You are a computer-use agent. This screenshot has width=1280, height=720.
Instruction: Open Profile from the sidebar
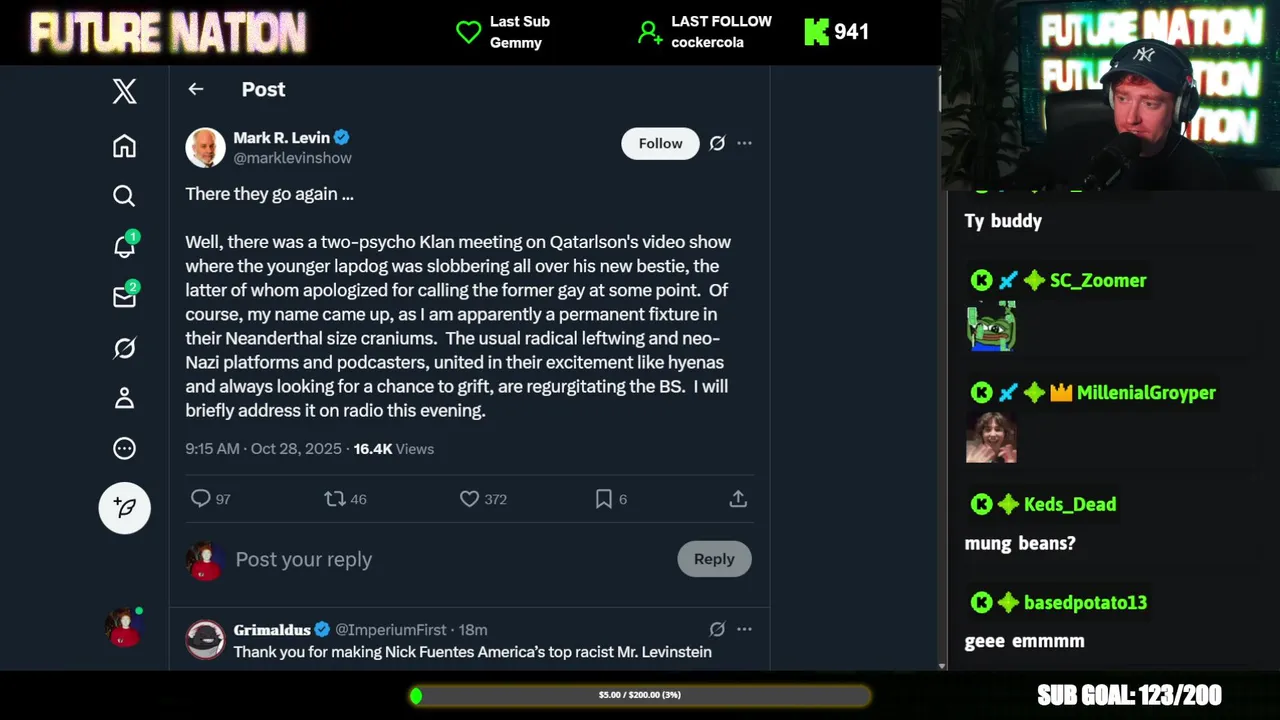click(124, 398)
